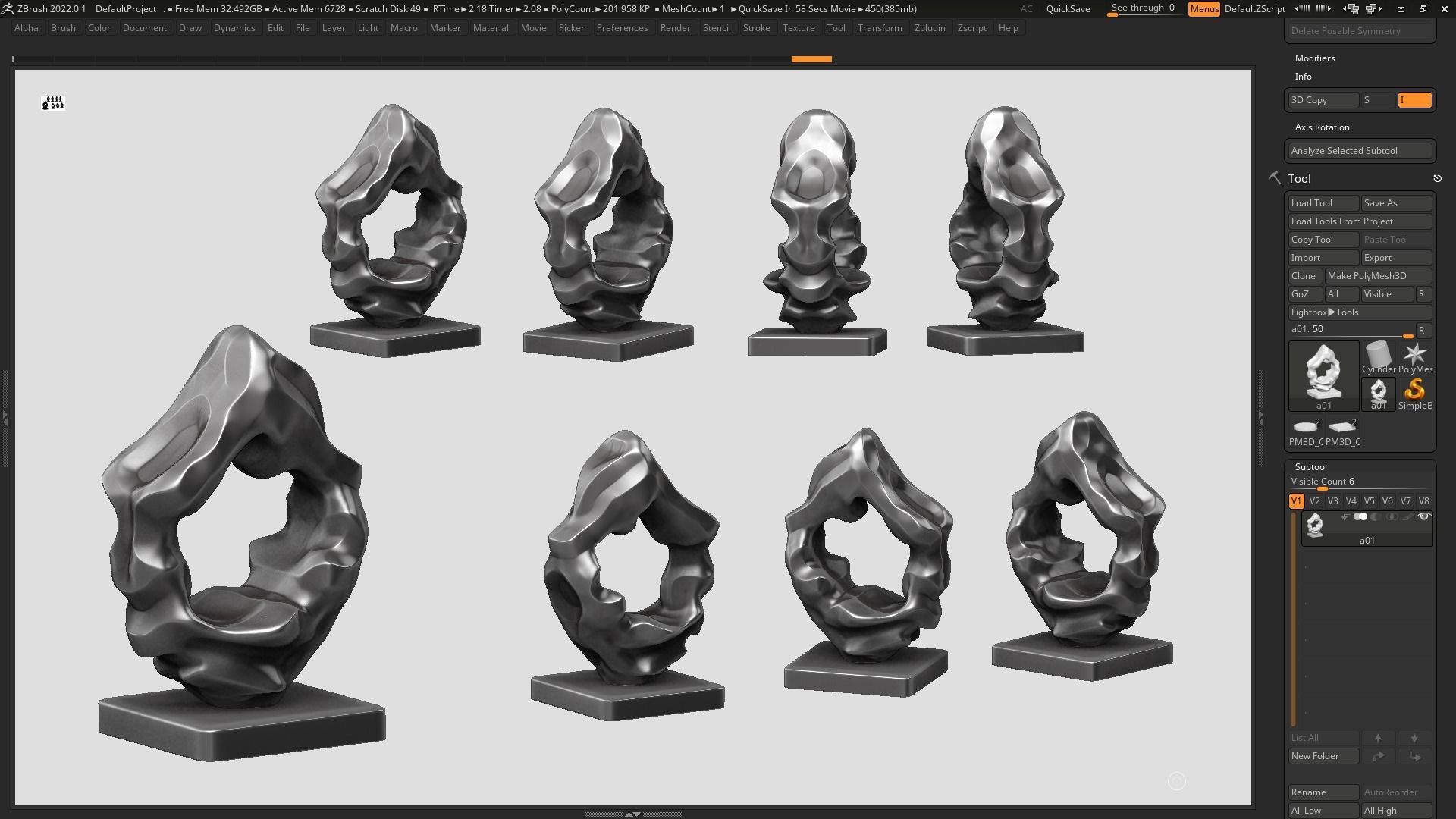1456x819 pixels.
Task: Adjust the Visible Count slider
Action: 1360,482
